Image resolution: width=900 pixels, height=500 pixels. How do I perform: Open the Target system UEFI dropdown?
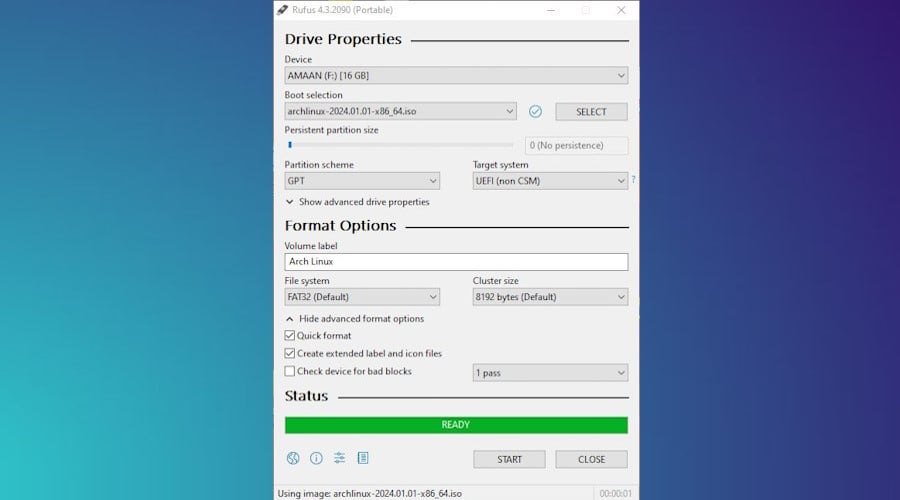tap(550, 181)
